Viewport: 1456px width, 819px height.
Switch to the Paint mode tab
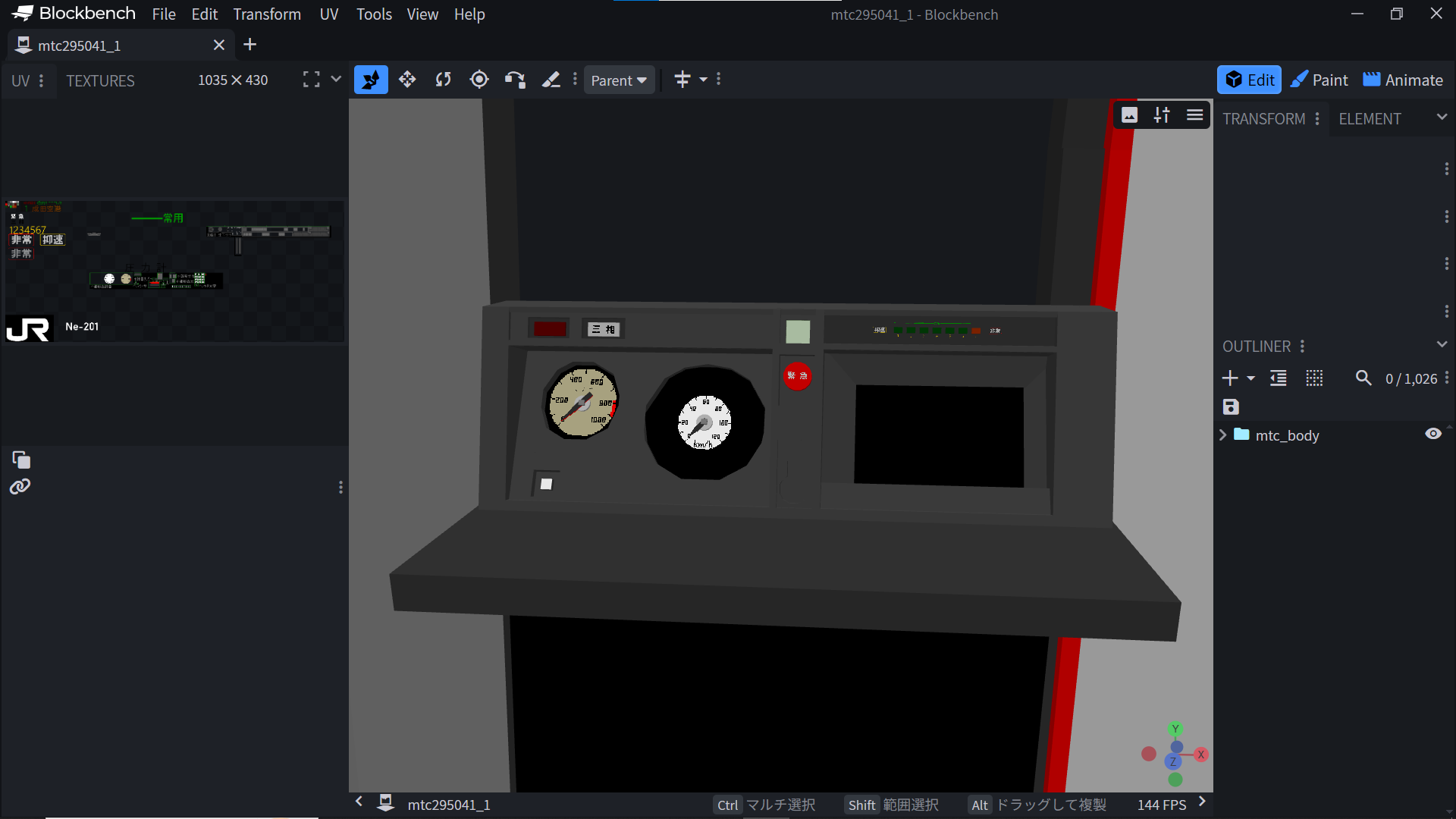1319,80
